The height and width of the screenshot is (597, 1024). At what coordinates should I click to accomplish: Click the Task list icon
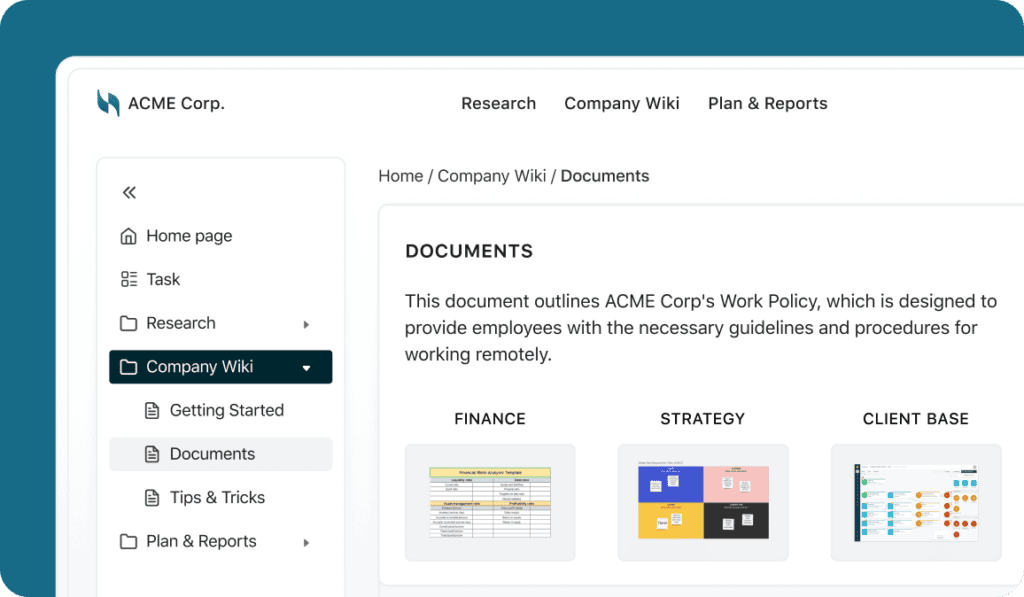(x=129, y=280)
